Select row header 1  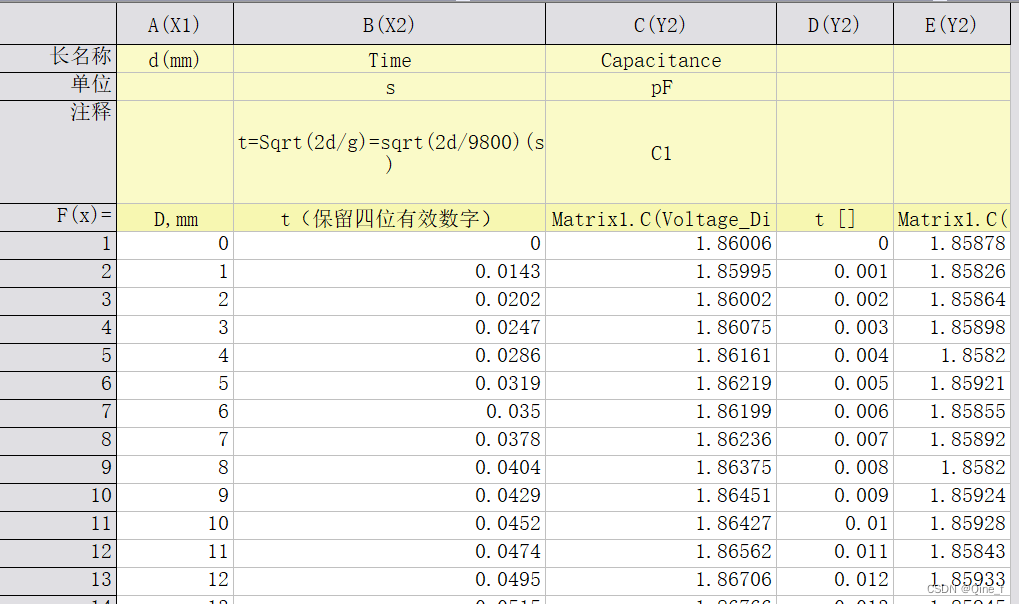58,245
